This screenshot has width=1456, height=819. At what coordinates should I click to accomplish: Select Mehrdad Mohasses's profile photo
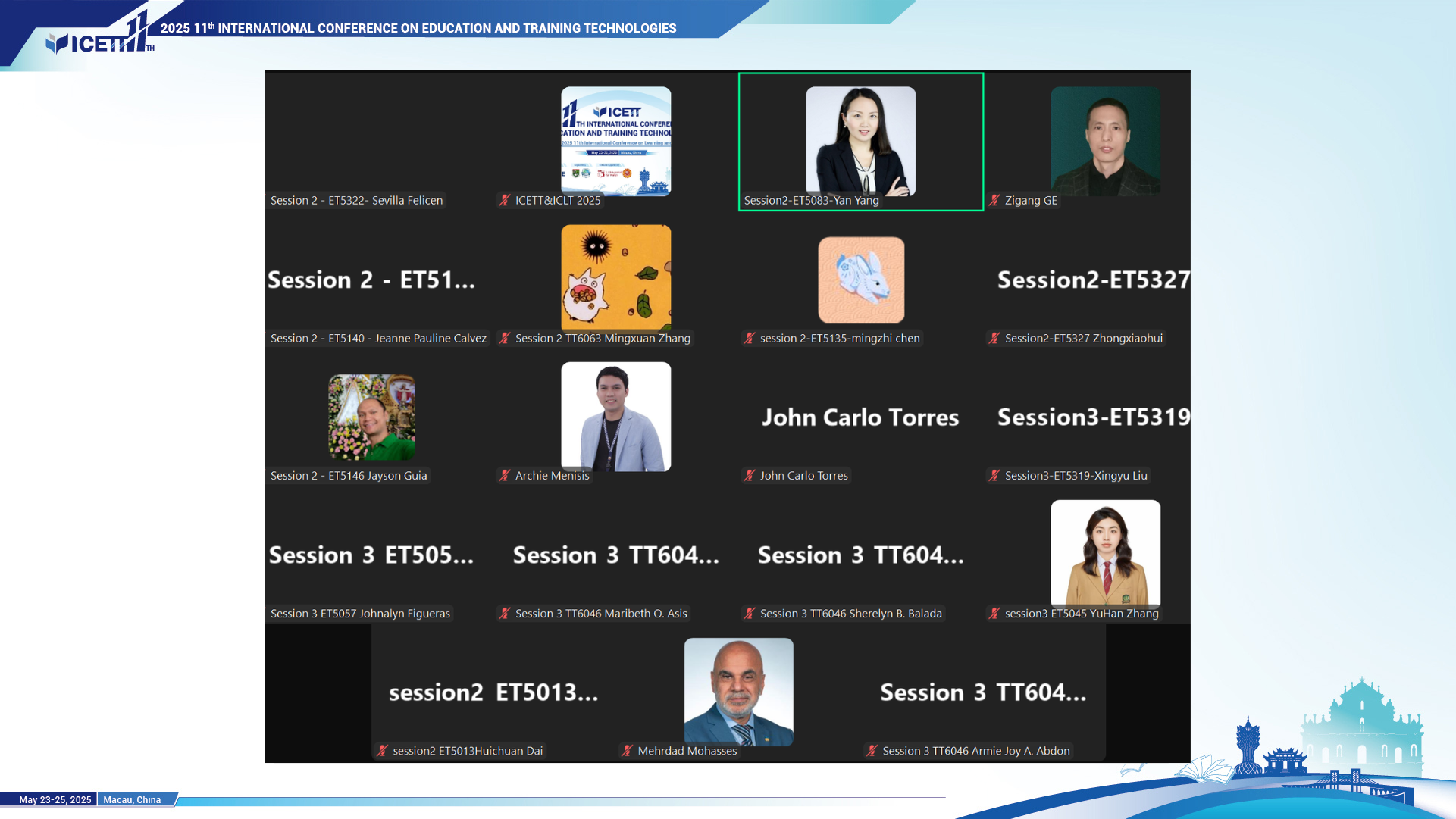pyautogui.click(x=738, y=692)
